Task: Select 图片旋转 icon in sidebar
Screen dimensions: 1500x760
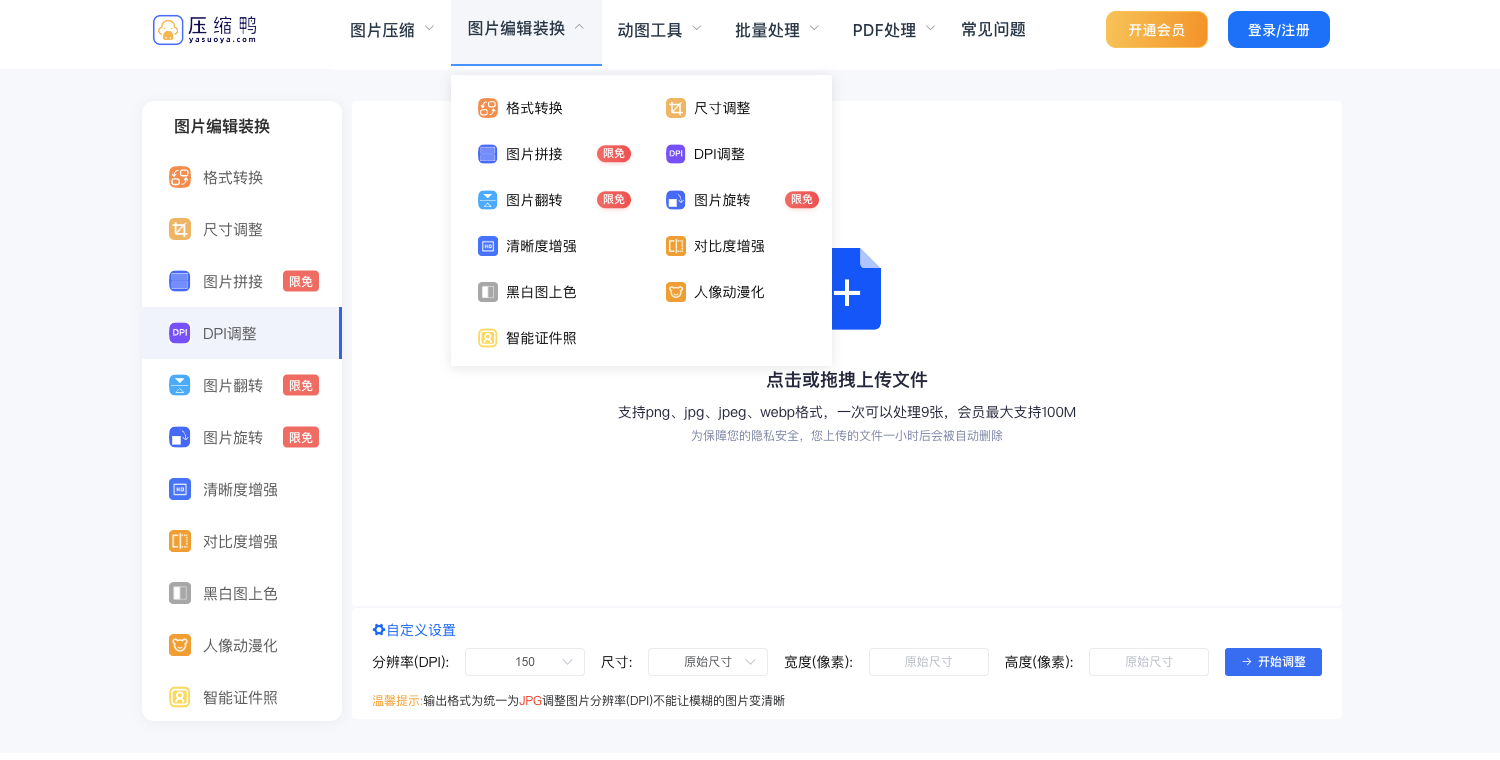Action: 180,437
